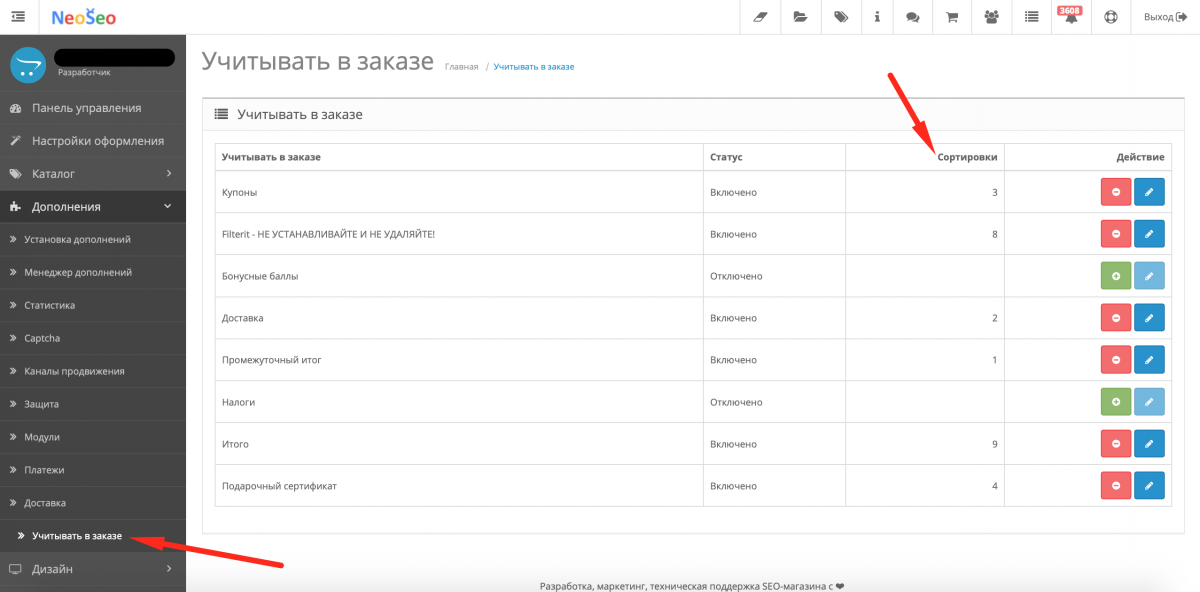Edit Filterit with blue pencil button
This screenshot has height=592, width=1200.
1149,234
